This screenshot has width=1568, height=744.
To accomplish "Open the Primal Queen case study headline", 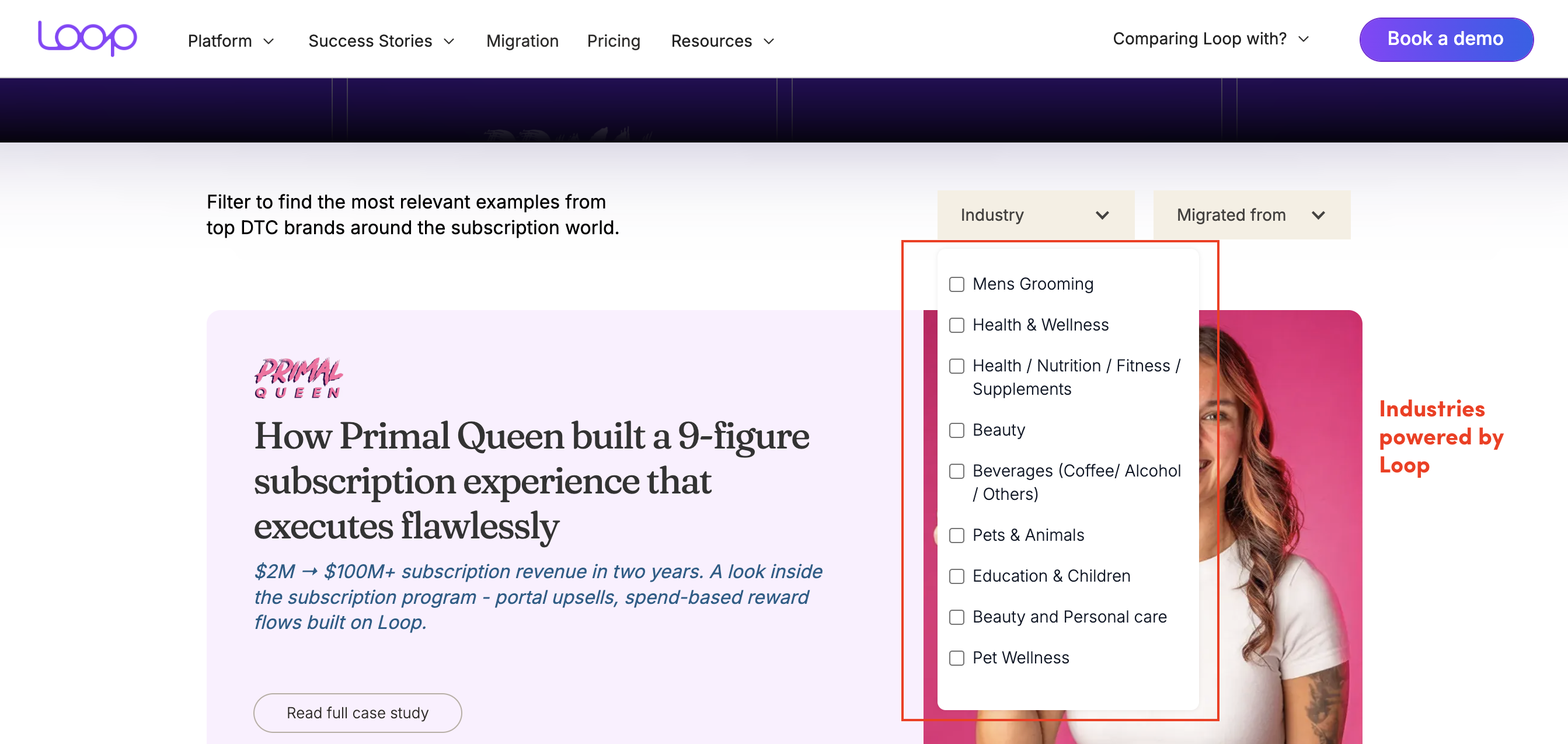I will 531,481.
